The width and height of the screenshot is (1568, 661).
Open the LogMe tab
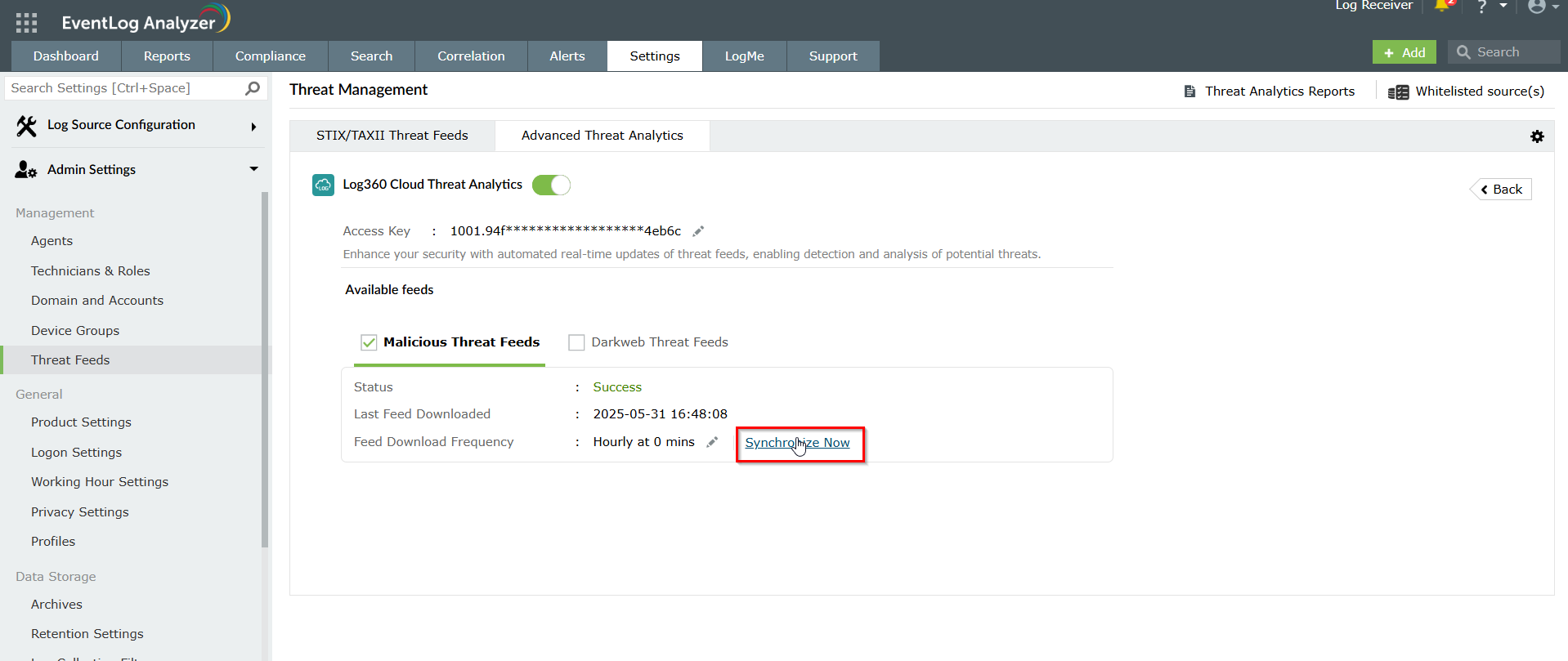(x=745, y=56)
